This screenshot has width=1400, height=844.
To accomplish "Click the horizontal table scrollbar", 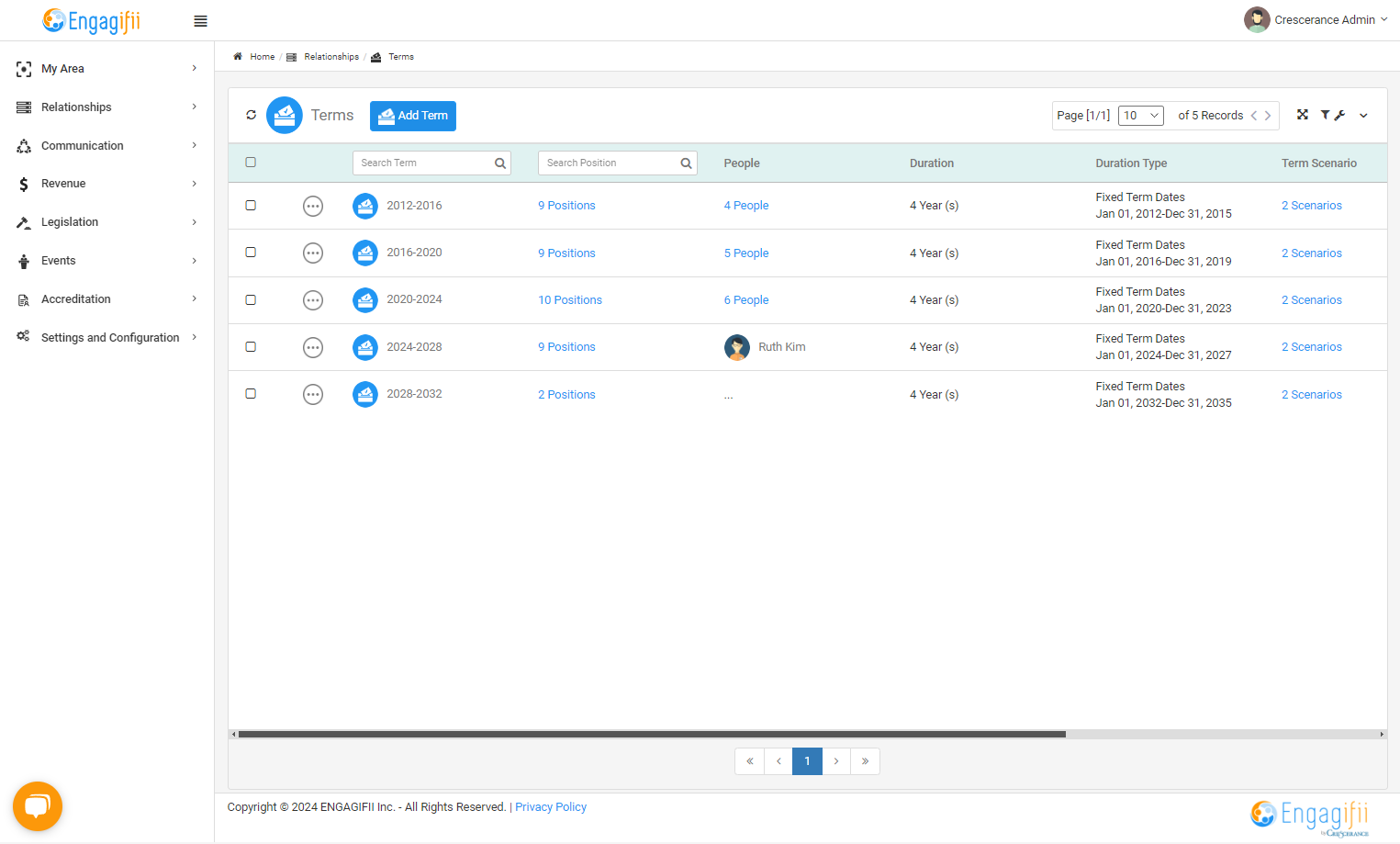I will (x=652, y=735).
